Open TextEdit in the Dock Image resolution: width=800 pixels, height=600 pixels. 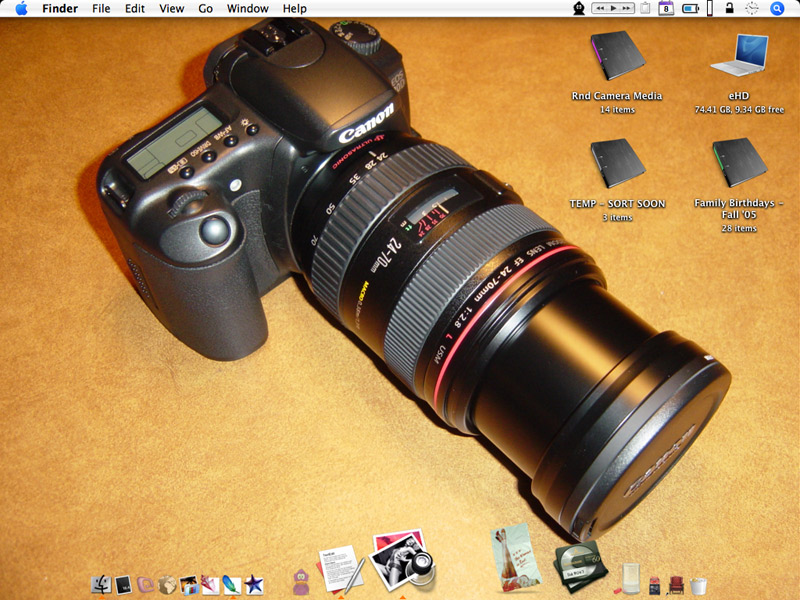[341, 570]
